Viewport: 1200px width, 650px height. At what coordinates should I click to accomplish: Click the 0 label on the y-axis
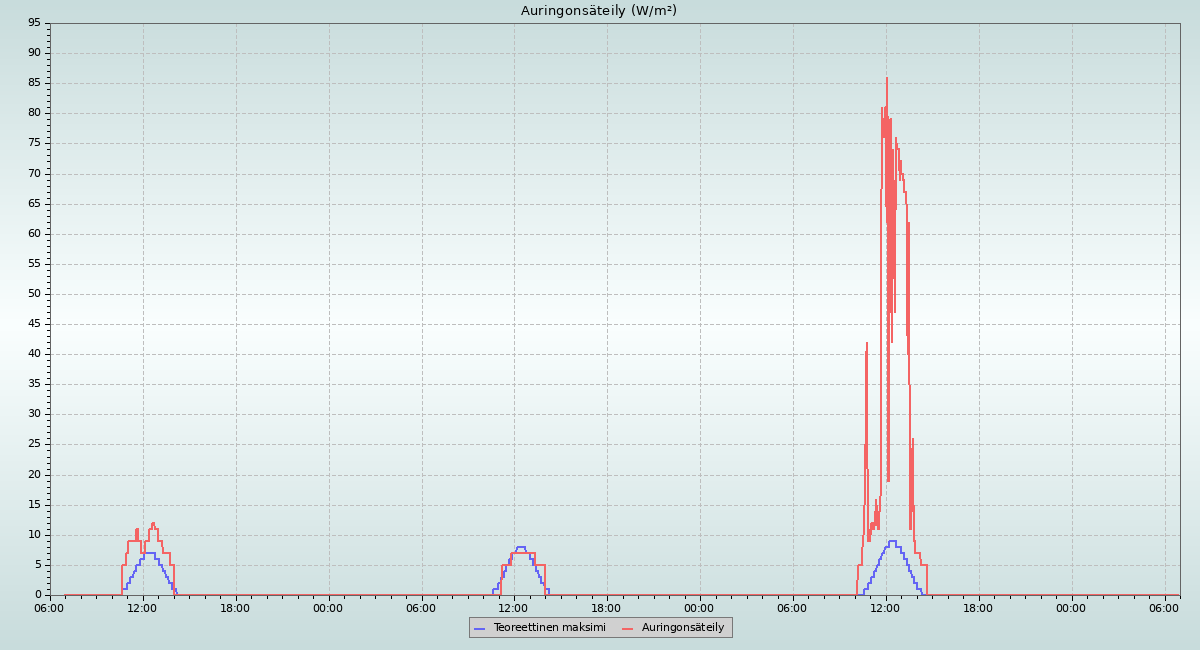pos(37,595)
